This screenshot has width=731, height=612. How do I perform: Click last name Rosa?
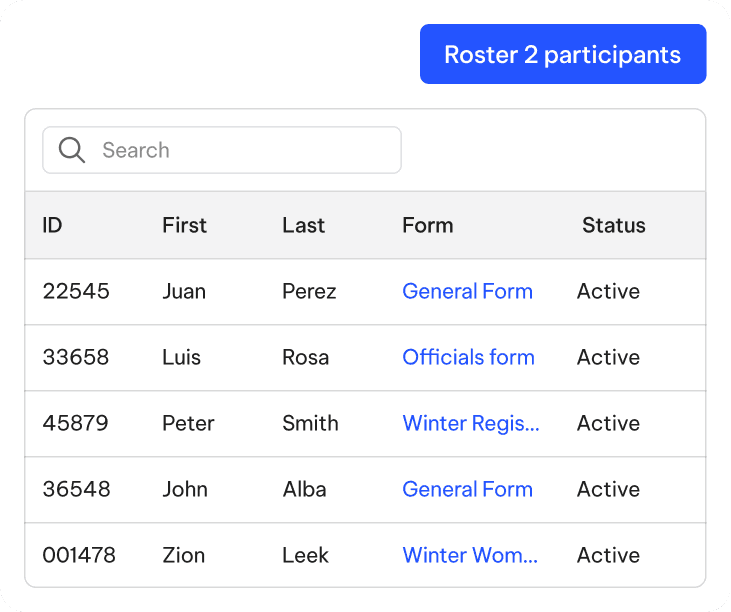(x=306, y=358)
